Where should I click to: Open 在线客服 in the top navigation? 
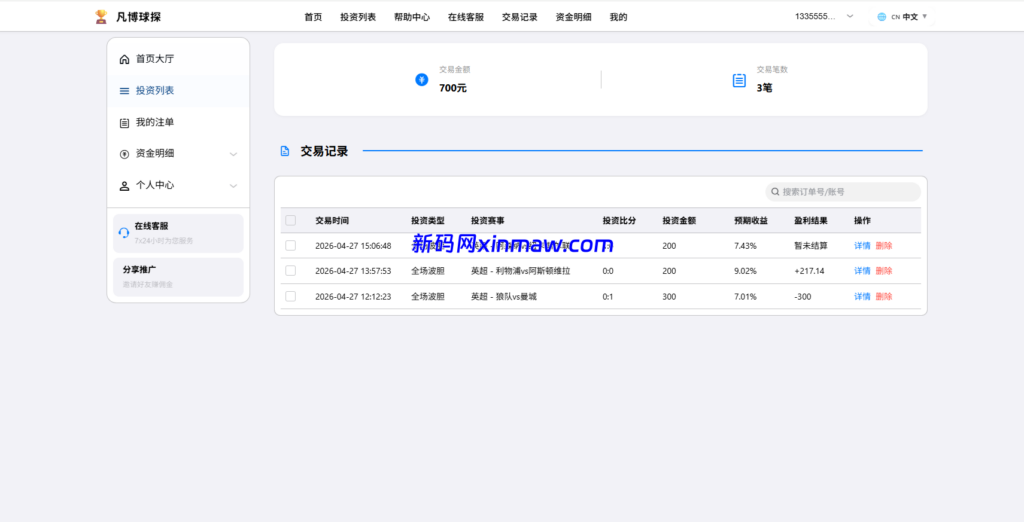point(466,18)
